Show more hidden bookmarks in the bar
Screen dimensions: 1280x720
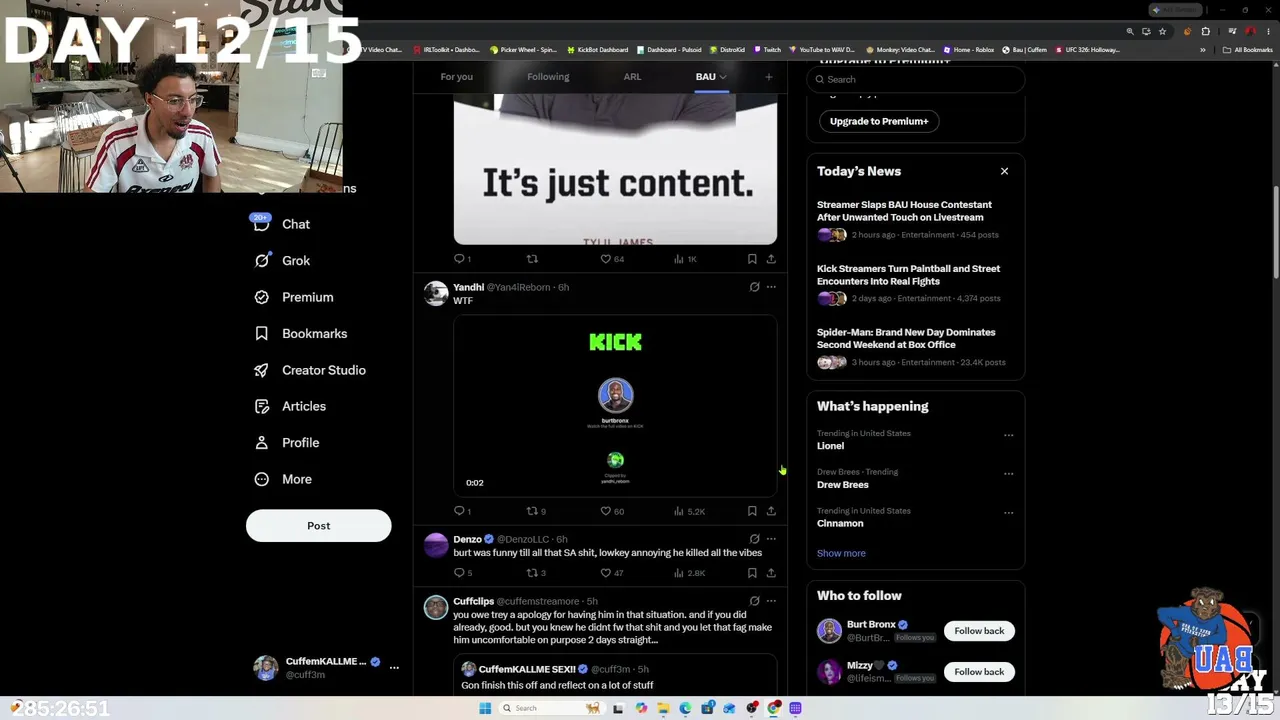[x=1203, y=50]
